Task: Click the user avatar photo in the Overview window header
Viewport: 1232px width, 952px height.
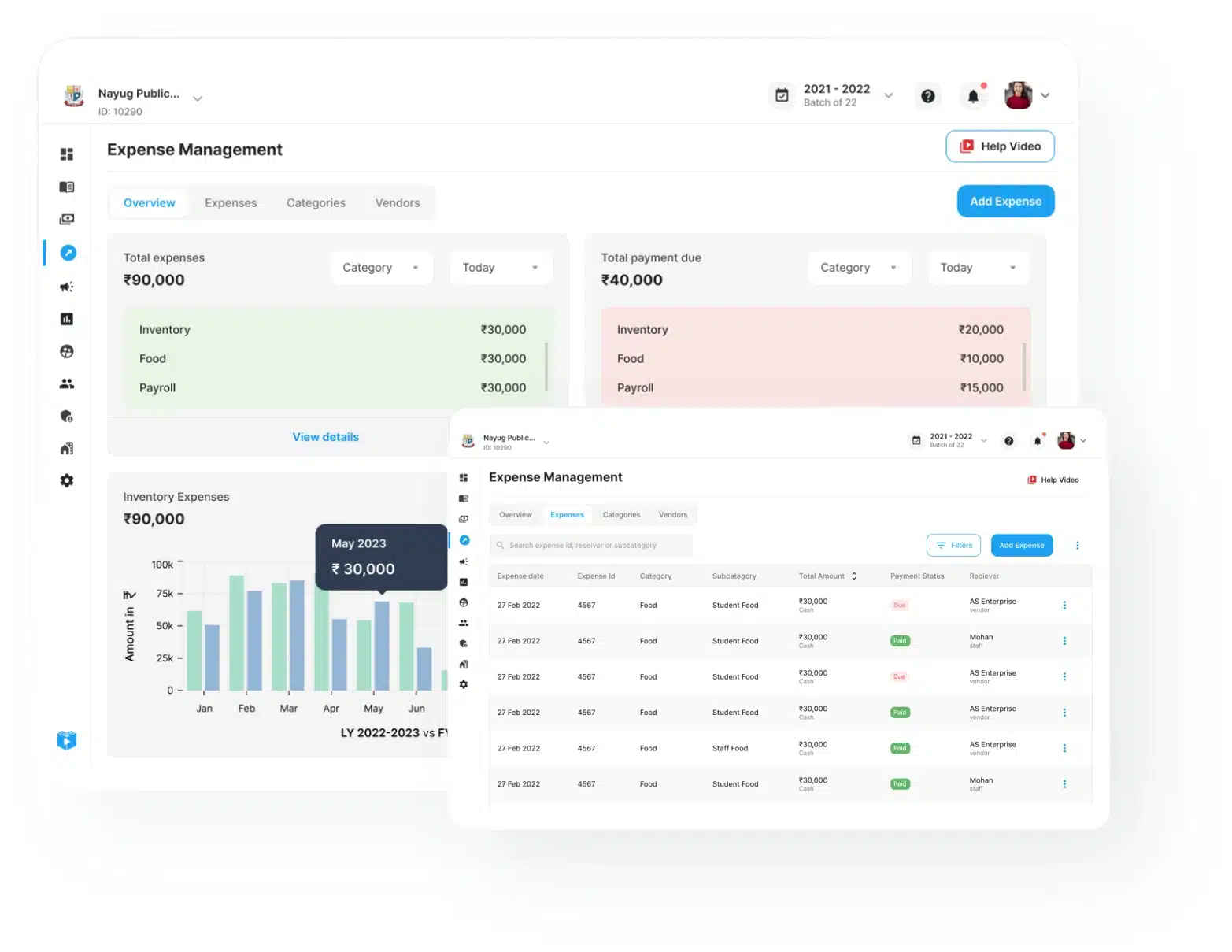Action: 1019,95
